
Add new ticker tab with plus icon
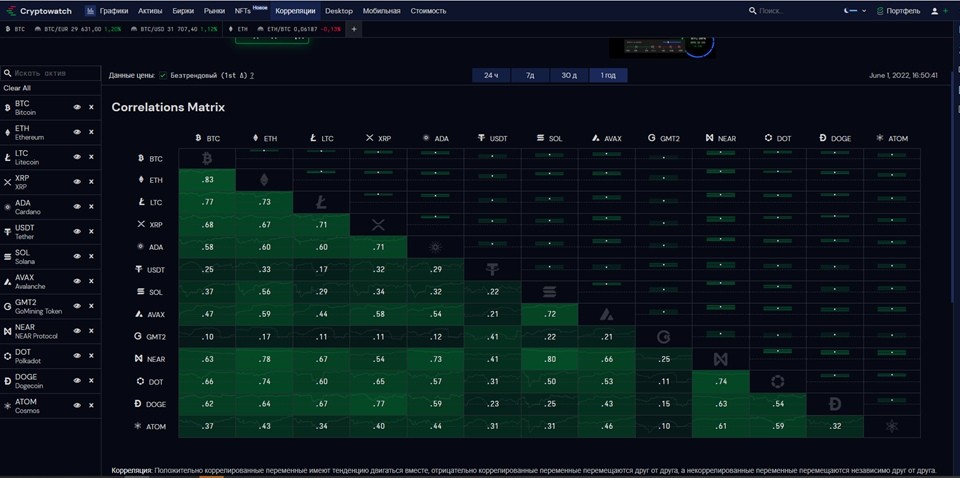pos(353,29)
